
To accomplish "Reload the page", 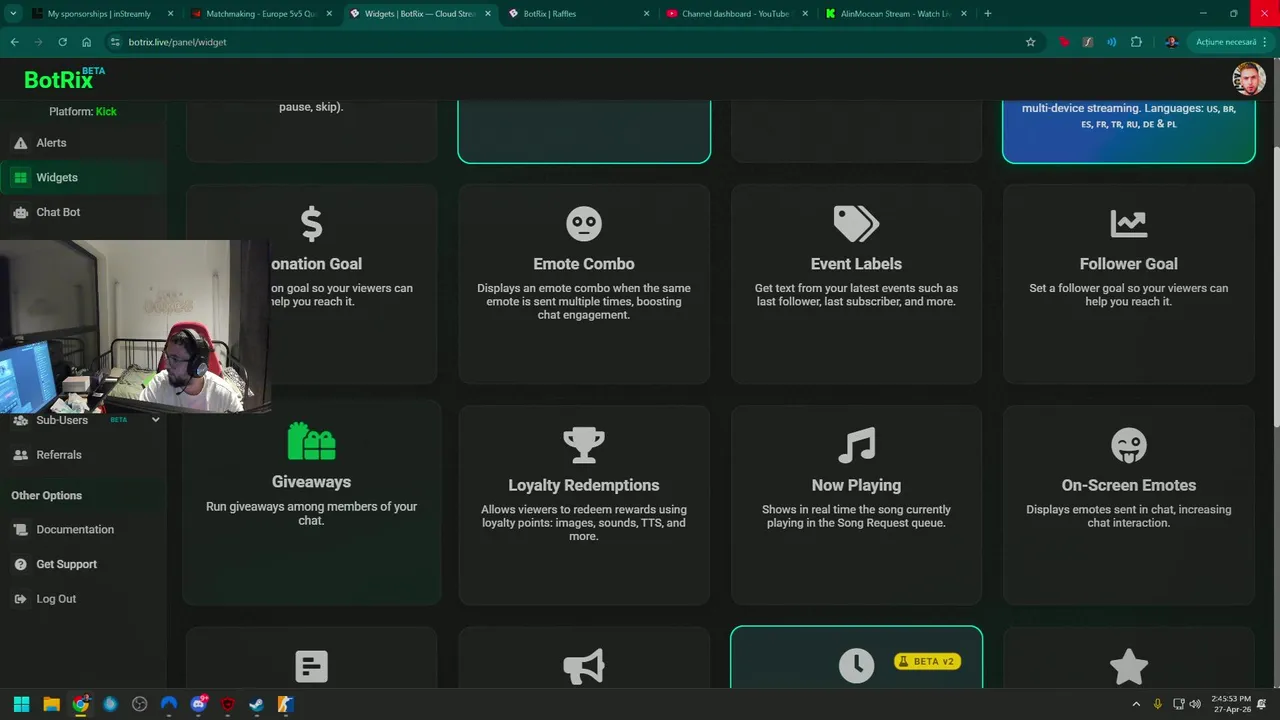I will point(62,42).
